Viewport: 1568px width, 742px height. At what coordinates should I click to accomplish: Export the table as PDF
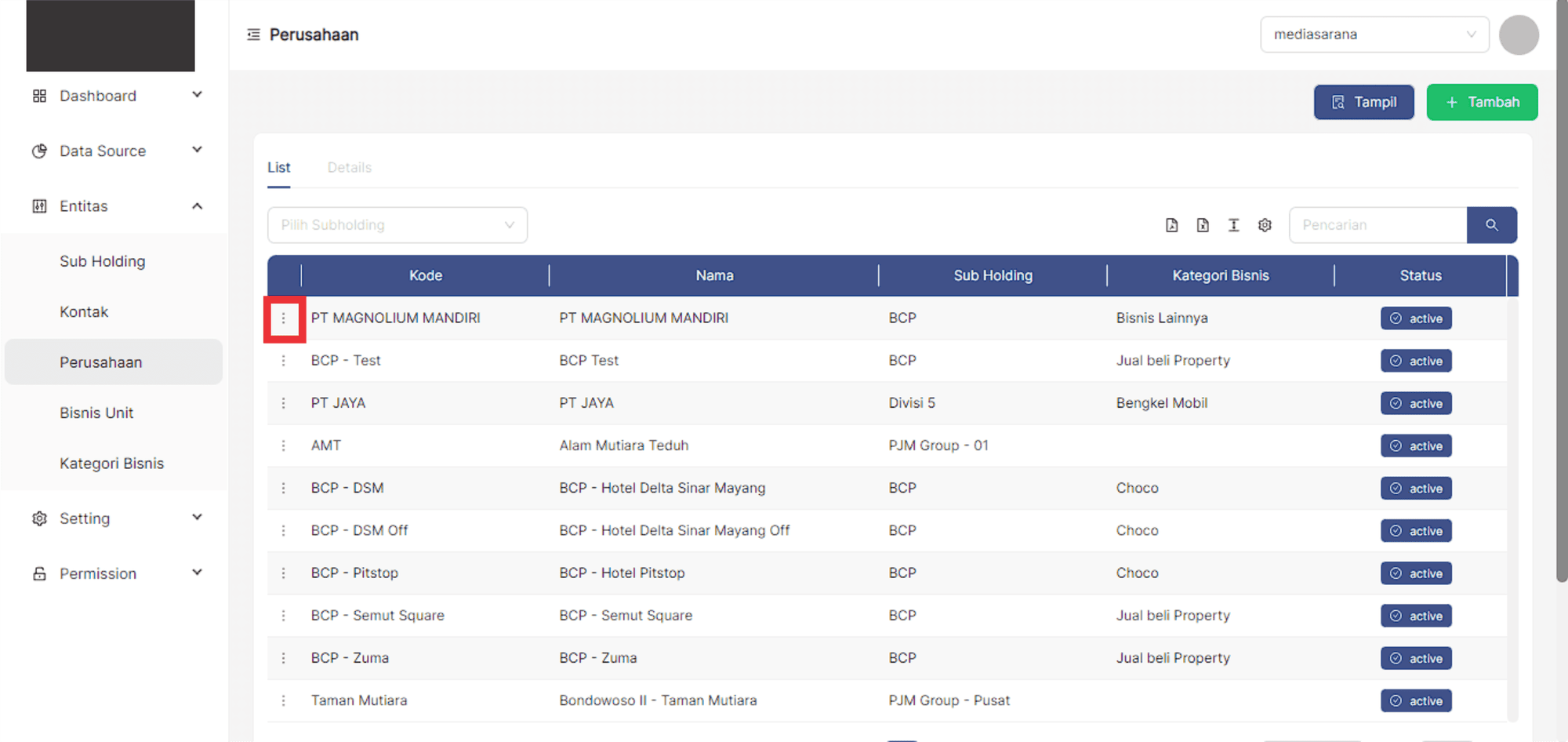click(x=1171, y=225)
